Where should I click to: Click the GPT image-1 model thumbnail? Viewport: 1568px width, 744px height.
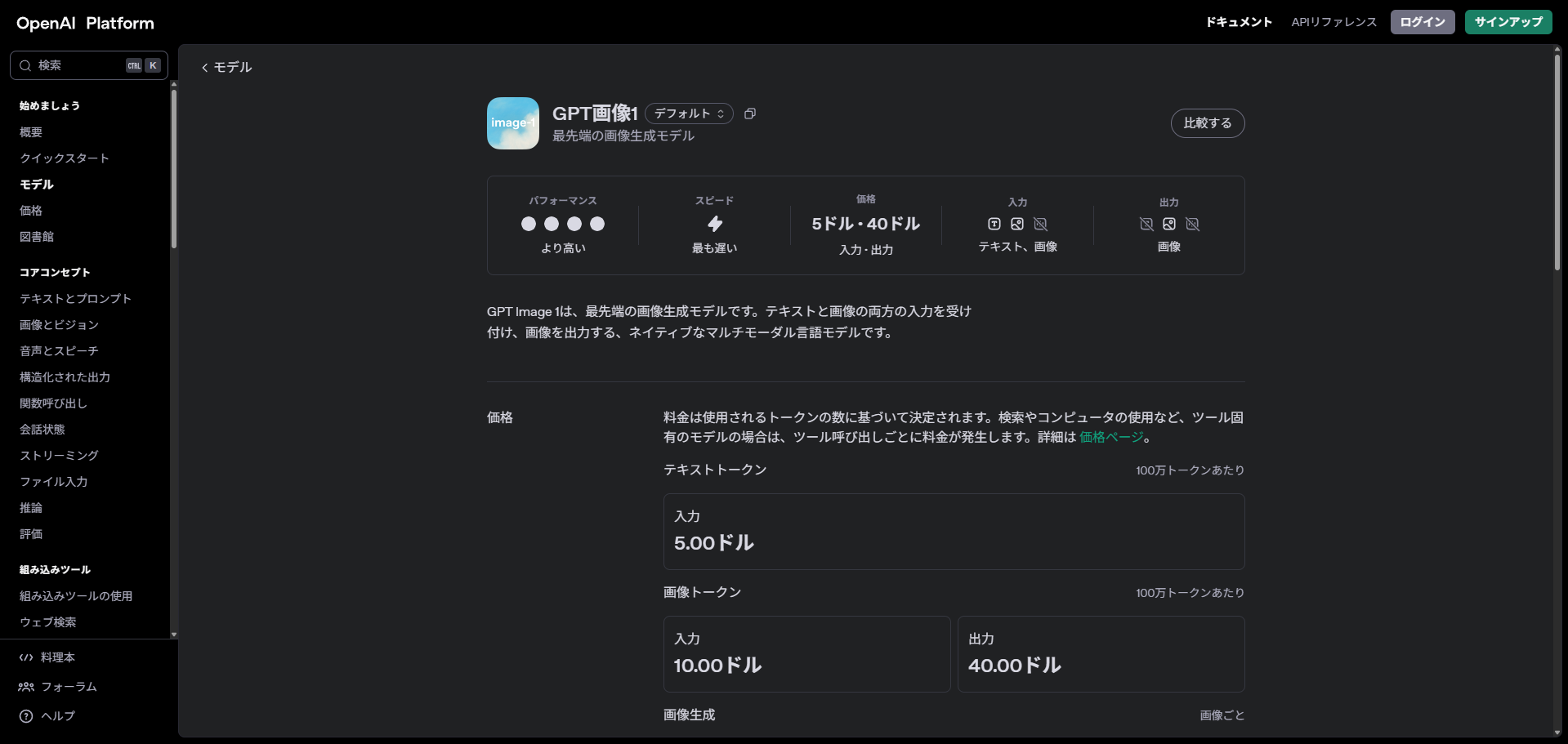[513, 123]
